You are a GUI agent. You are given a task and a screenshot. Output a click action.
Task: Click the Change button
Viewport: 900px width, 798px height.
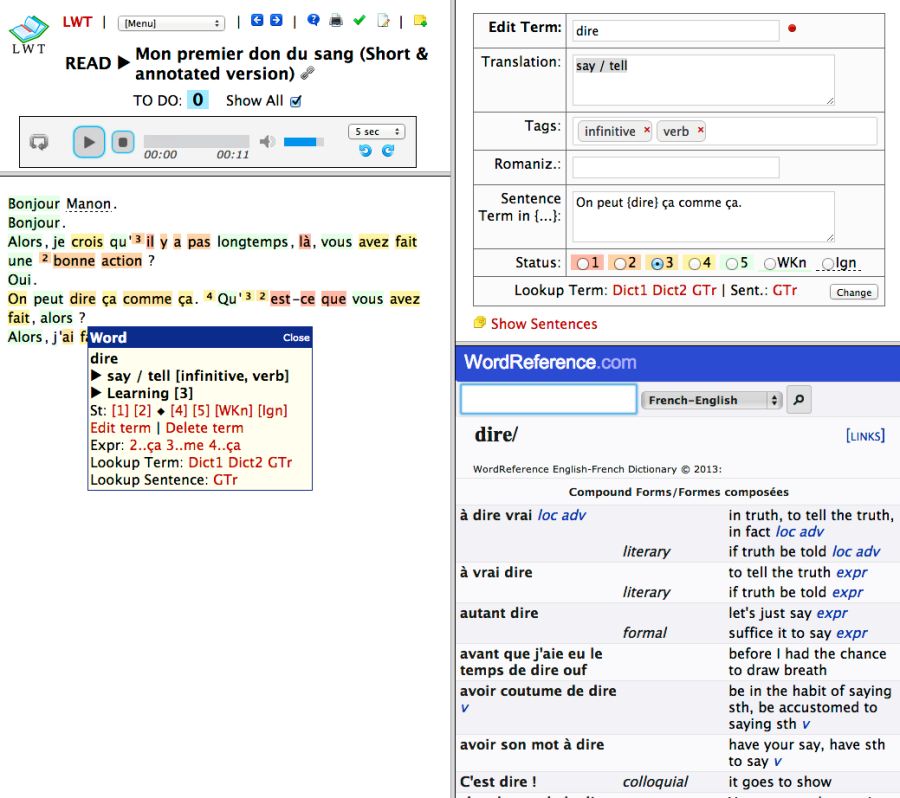853,292
